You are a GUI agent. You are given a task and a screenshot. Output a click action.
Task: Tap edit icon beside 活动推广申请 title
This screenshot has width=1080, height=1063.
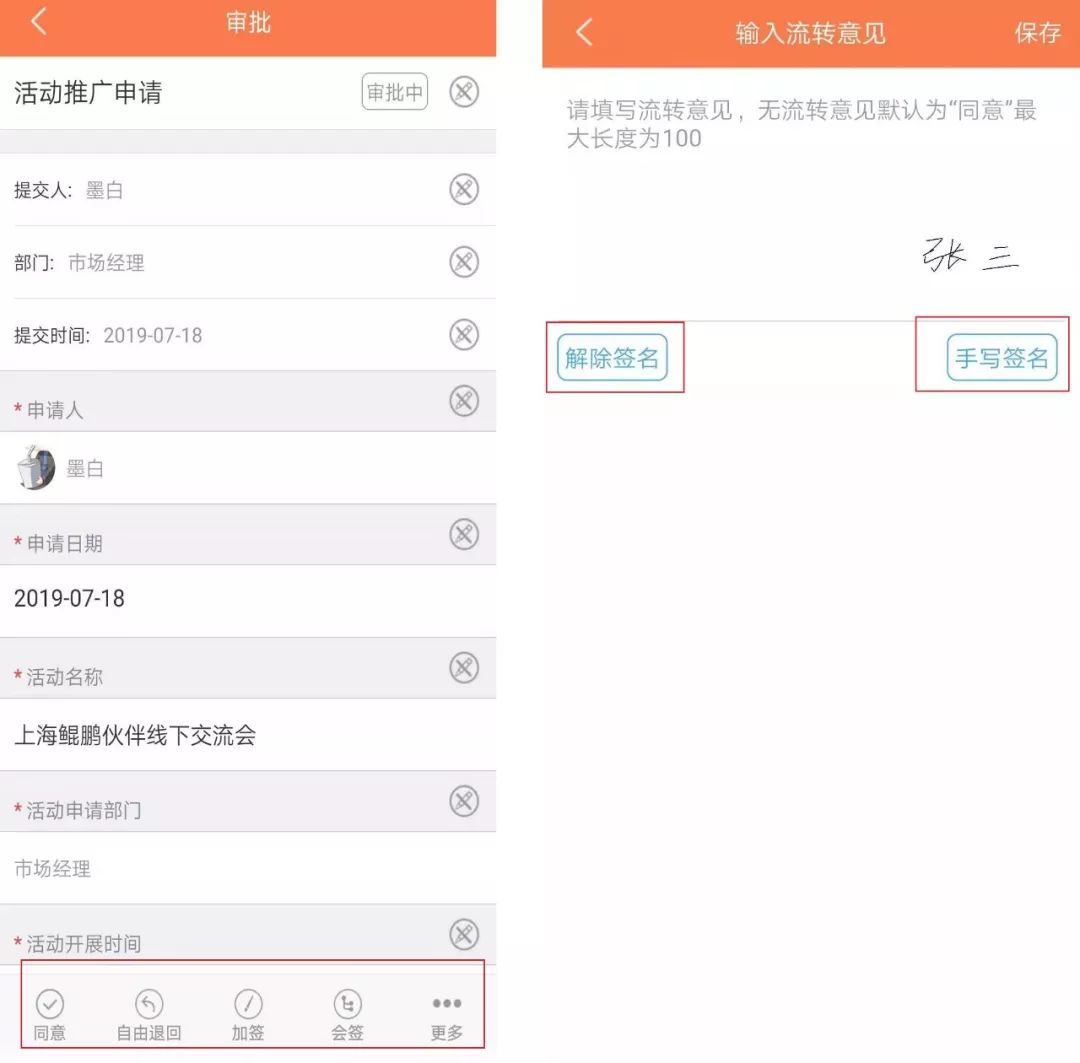pos(464,92)
